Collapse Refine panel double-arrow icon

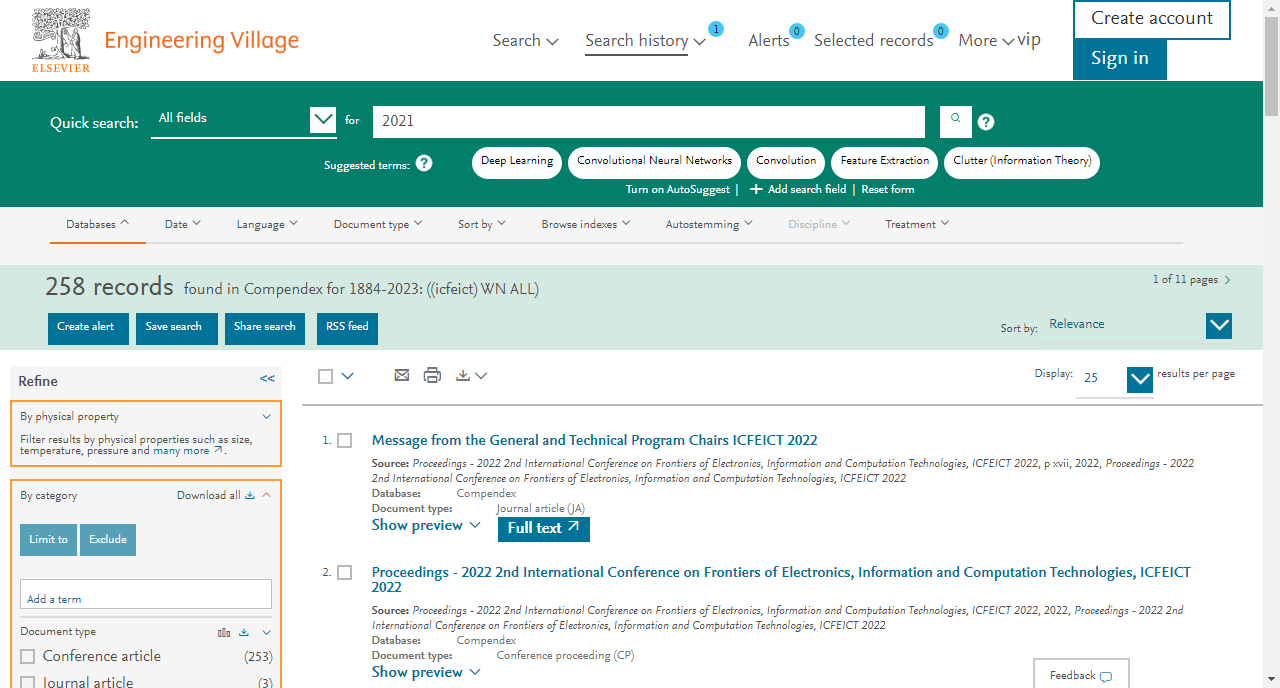click(x=267, y=379)
